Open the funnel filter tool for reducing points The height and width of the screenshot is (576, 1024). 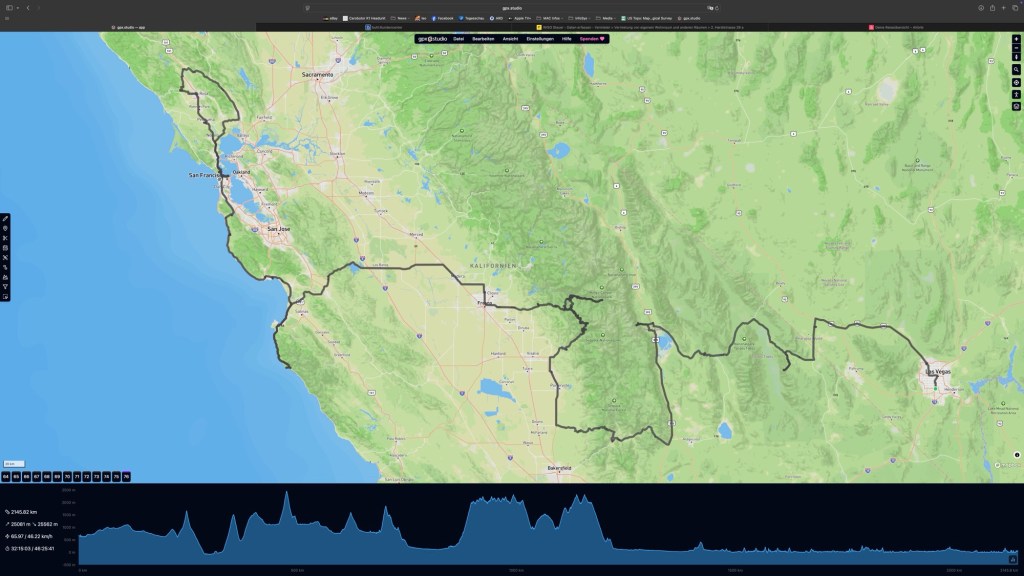(5, 287)
